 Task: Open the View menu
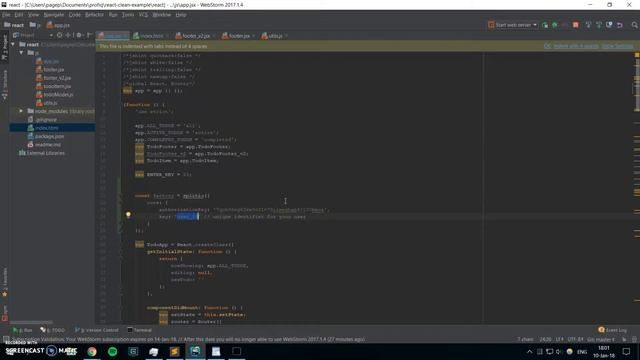coord(33,15)
